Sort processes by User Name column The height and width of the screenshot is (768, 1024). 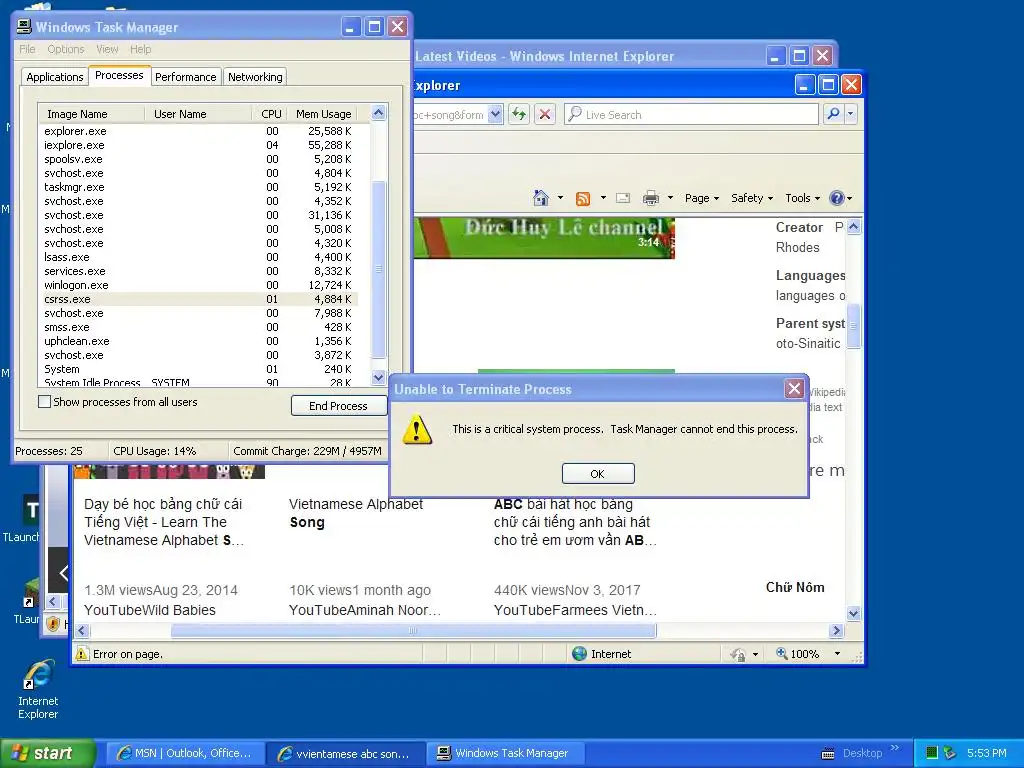(x=198, y=114)
